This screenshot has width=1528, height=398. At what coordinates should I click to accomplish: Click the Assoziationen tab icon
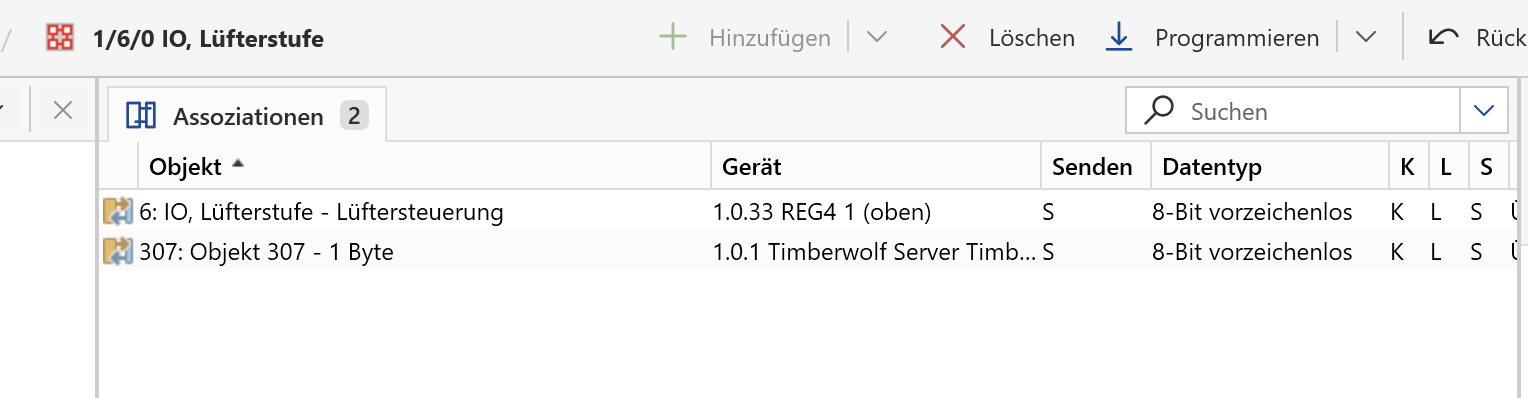141,116
